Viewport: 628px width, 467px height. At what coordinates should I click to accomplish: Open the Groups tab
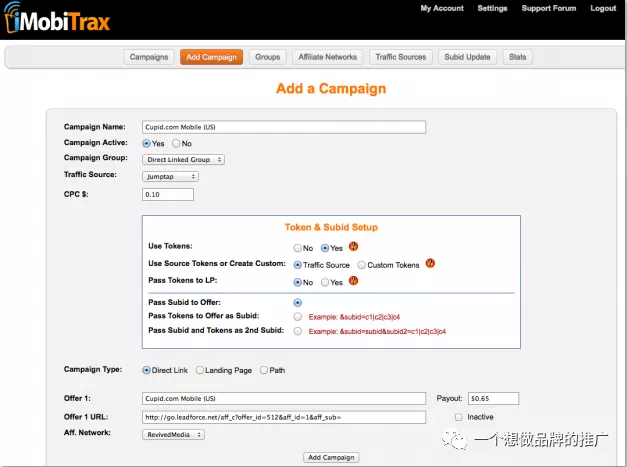tap(268, 57)
